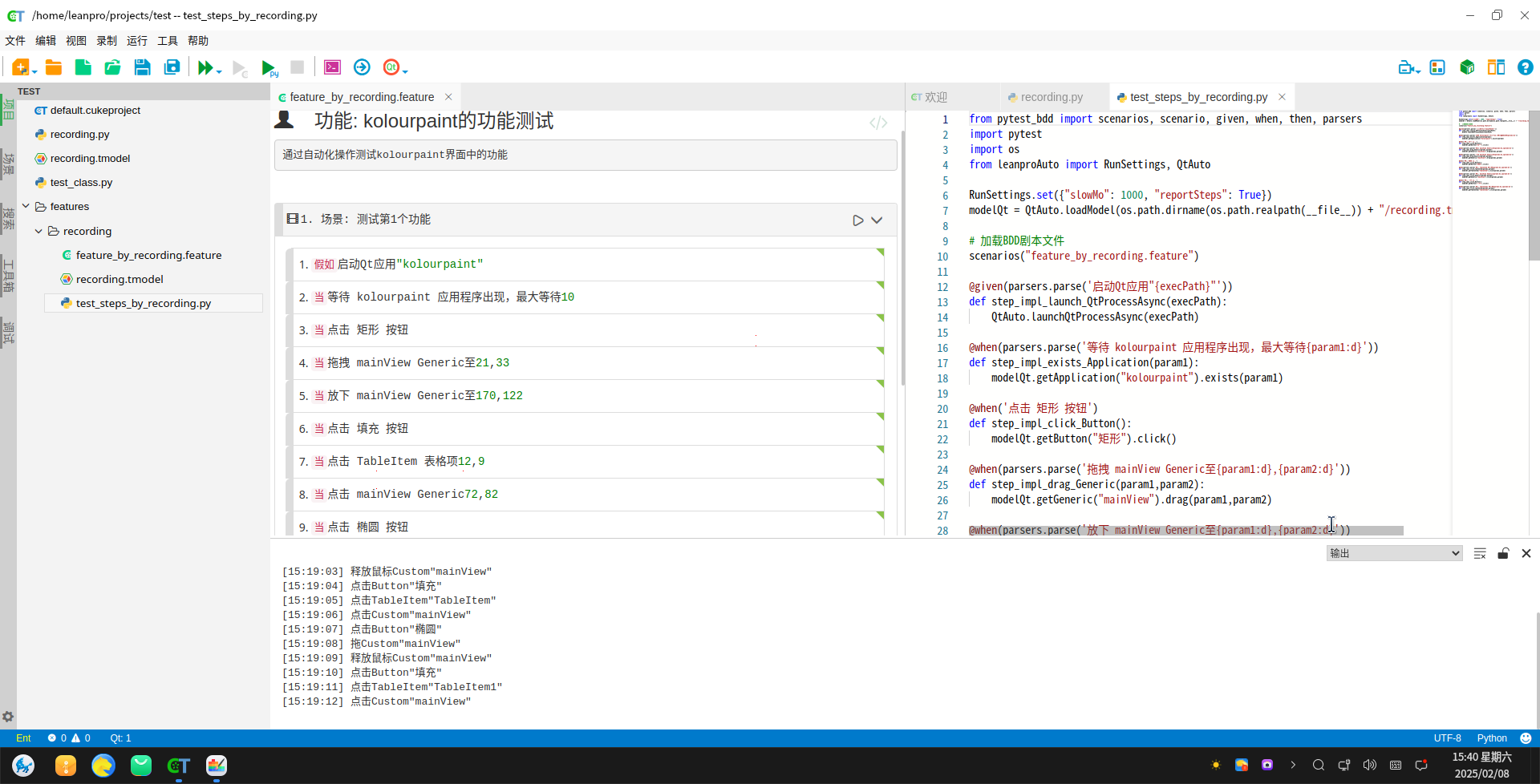Image resolution: width=1540 pixels, height=784 pixels.
Task: Toggle output panel scroll lock icon
Action: click(1503, 553)
